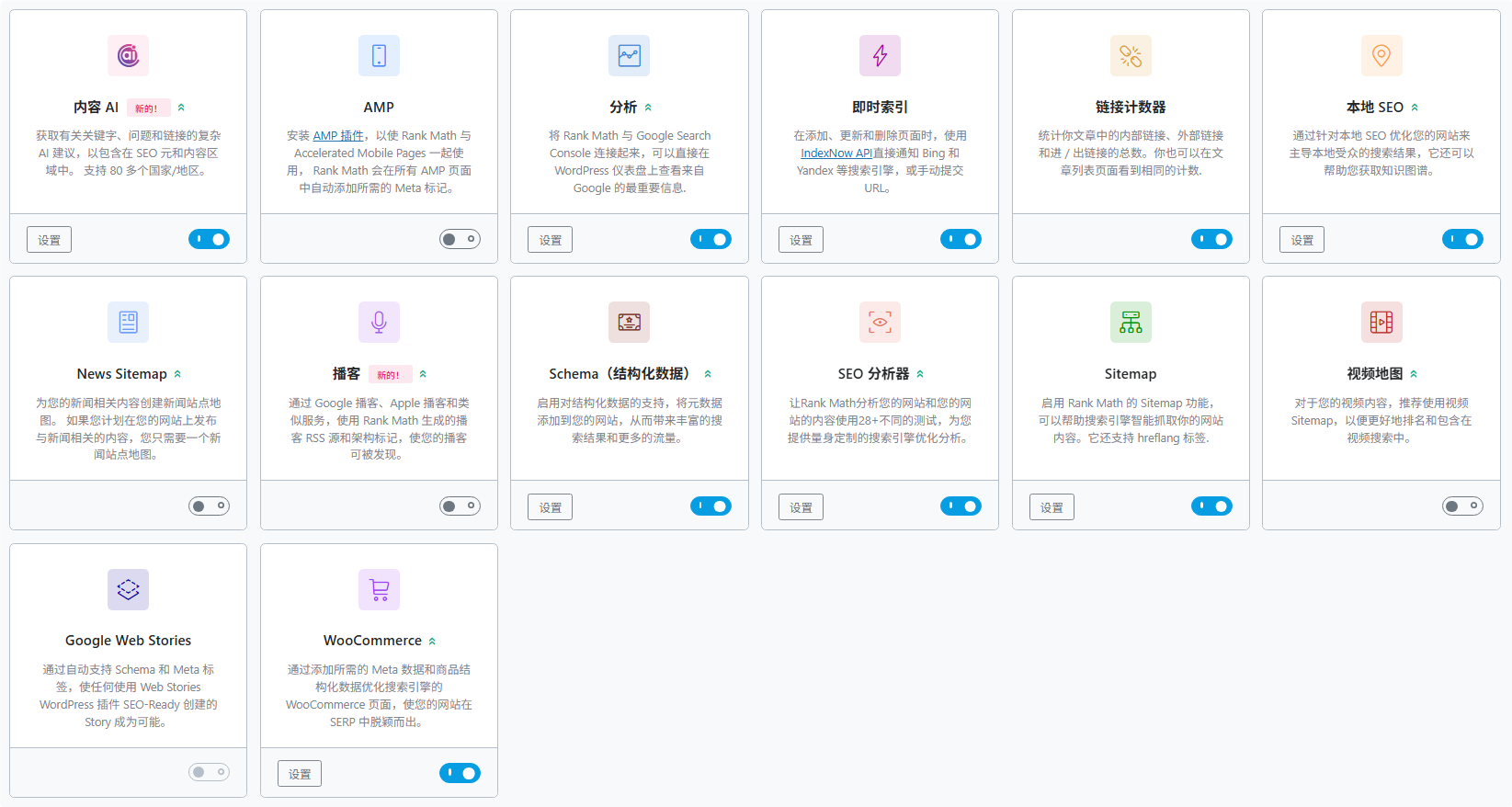Enable the 视频地图 toggle
The width and height of the screenshot is (1512, 807).
tap(1462, 506)
